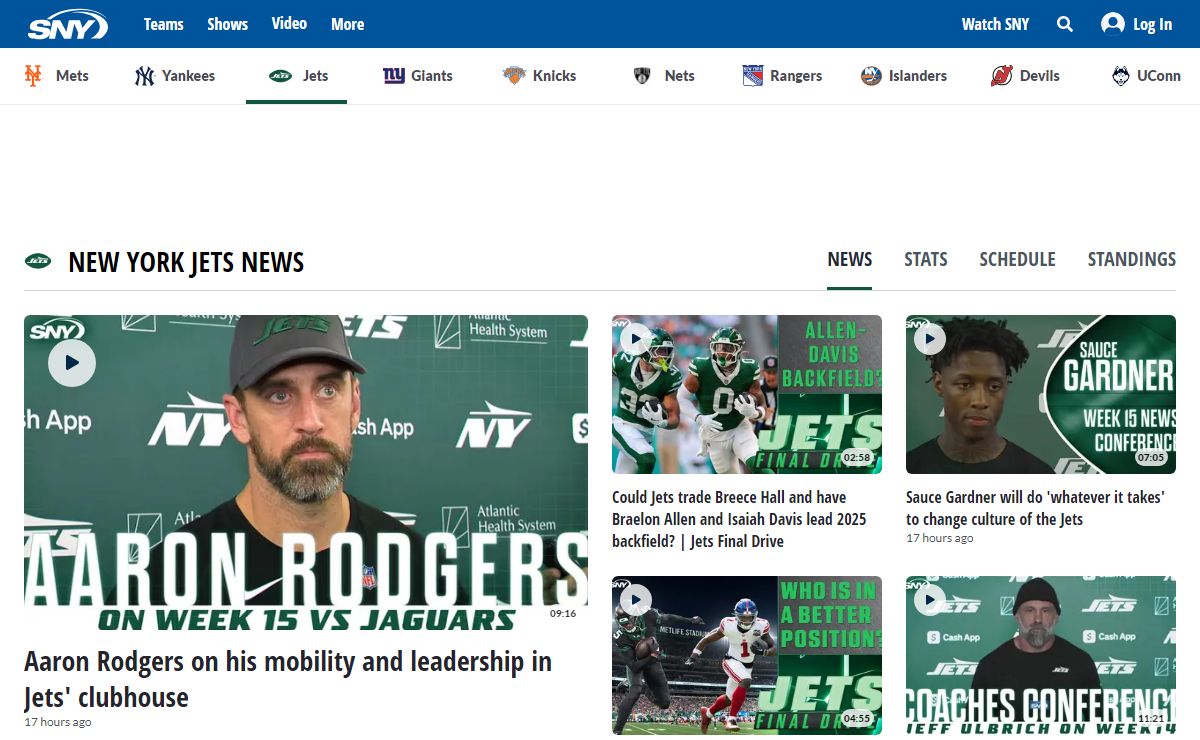
Task: Click the Yankees team logo
Action: (x=144, y=75)
